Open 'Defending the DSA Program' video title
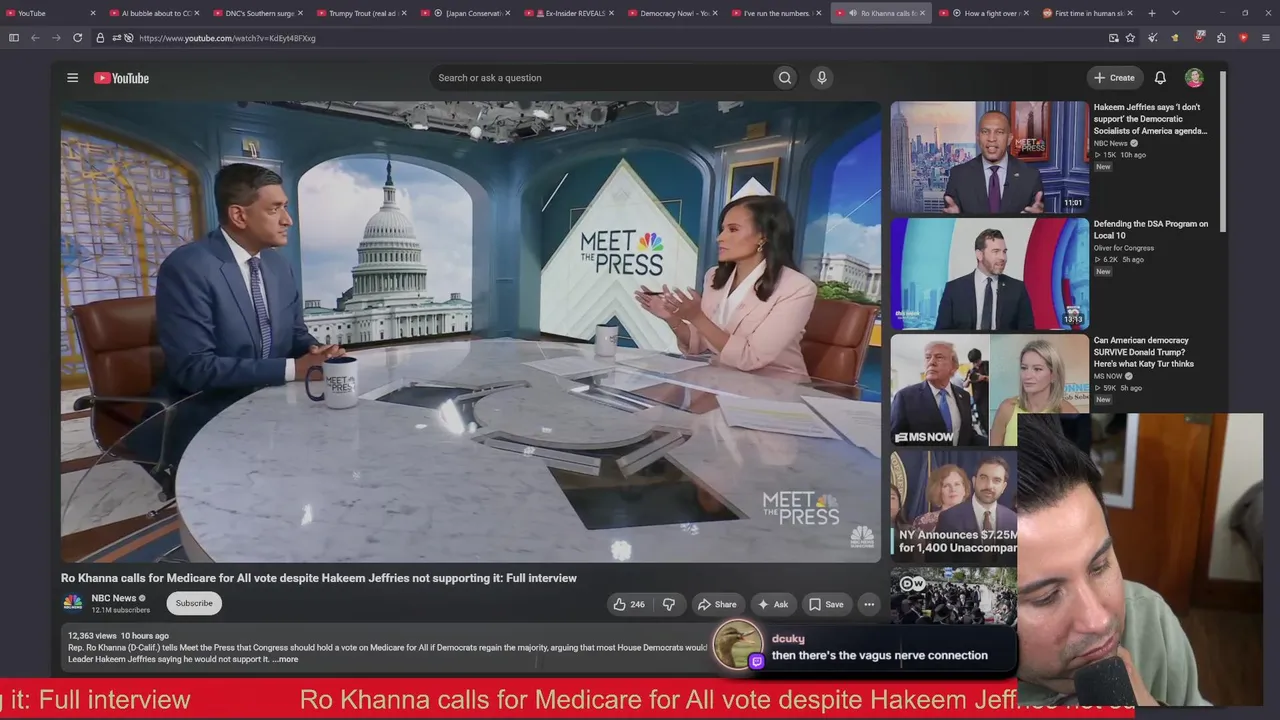Screen dimensions: 1280x720 [x=1151, y=230]
